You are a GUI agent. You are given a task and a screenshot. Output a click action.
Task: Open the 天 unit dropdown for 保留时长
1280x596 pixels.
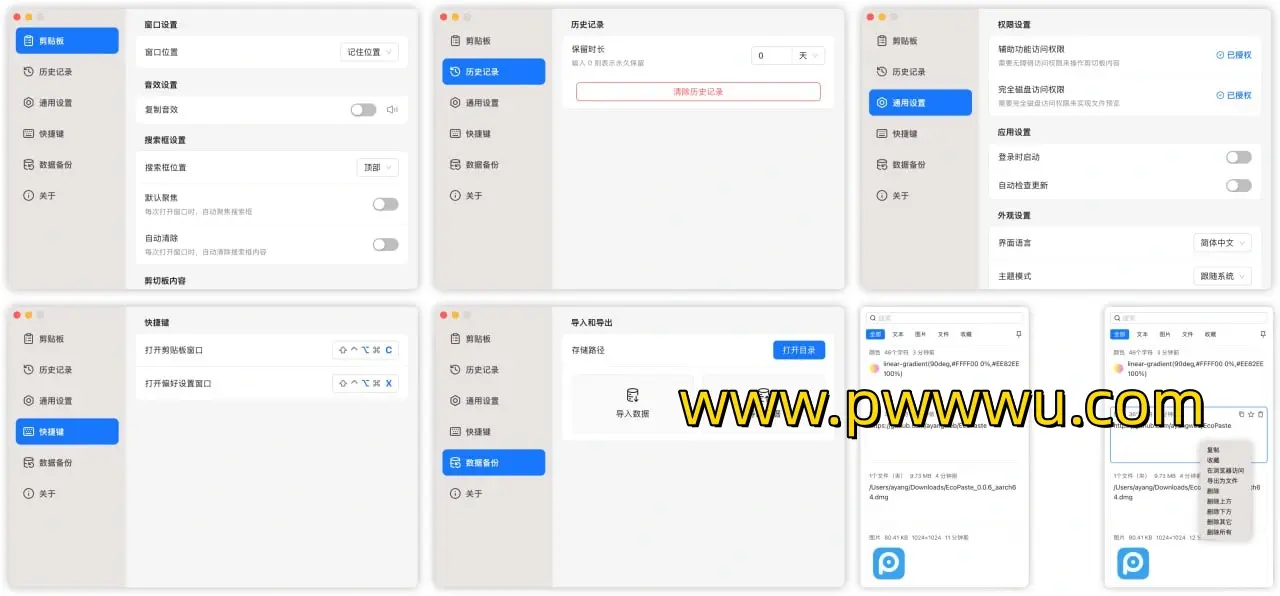pyautogui.click(x=807, y=56)
